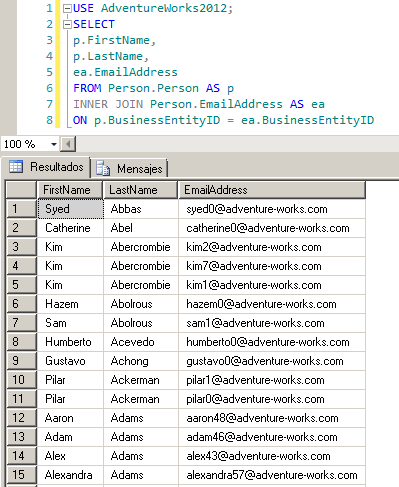Click cell 'adam46@adventure-works.com'

coord(272,437)
